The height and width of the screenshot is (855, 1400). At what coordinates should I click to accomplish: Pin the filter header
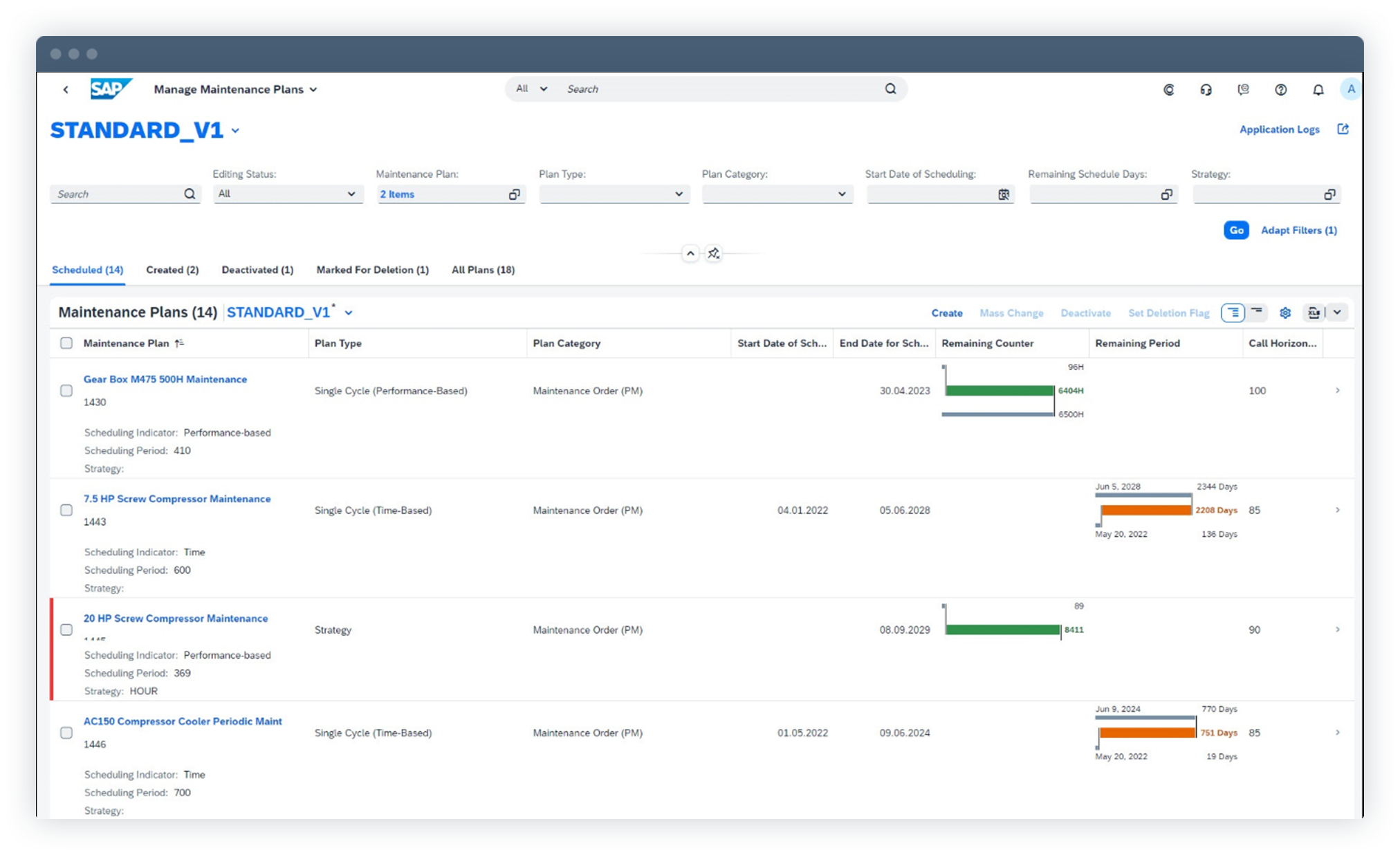click(713, 253)
